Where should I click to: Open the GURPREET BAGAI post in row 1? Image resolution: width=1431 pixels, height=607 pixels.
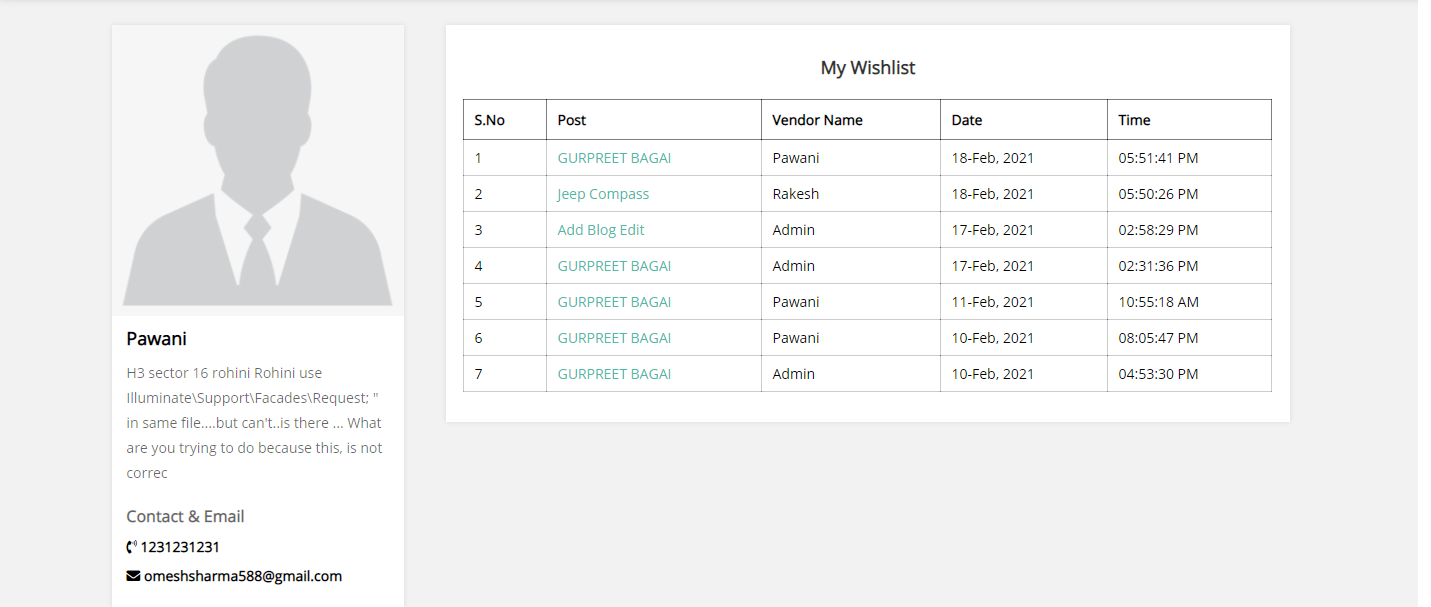coord(614,158)
